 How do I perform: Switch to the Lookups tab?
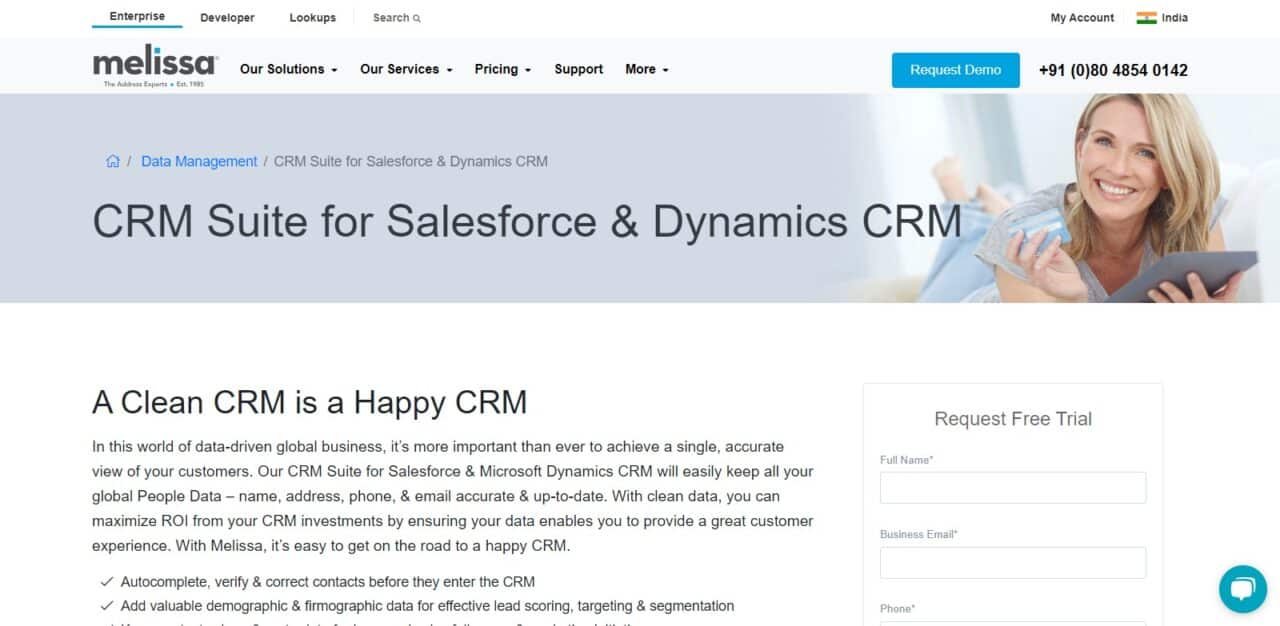click(313, 18)
